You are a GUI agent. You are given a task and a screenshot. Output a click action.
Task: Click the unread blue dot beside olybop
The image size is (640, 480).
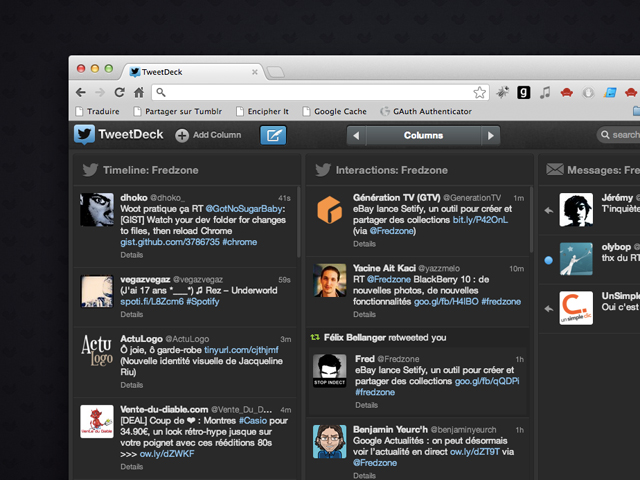tap(549, 260)
